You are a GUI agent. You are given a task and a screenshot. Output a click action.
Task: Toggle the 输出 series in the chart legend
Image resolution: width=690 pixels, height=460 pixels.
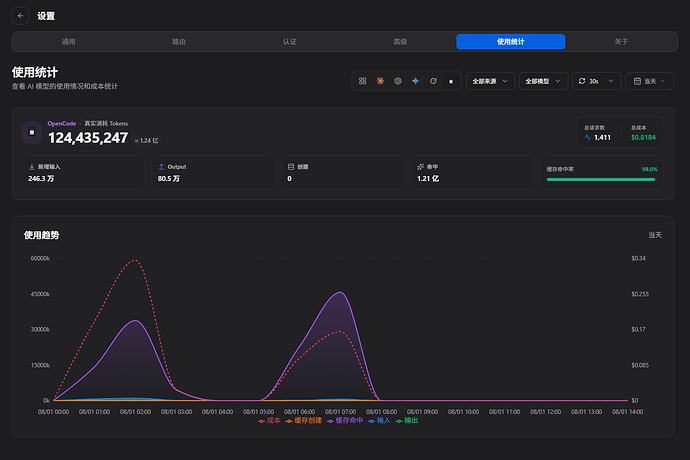pyautogui.click(x=407, y=420)
